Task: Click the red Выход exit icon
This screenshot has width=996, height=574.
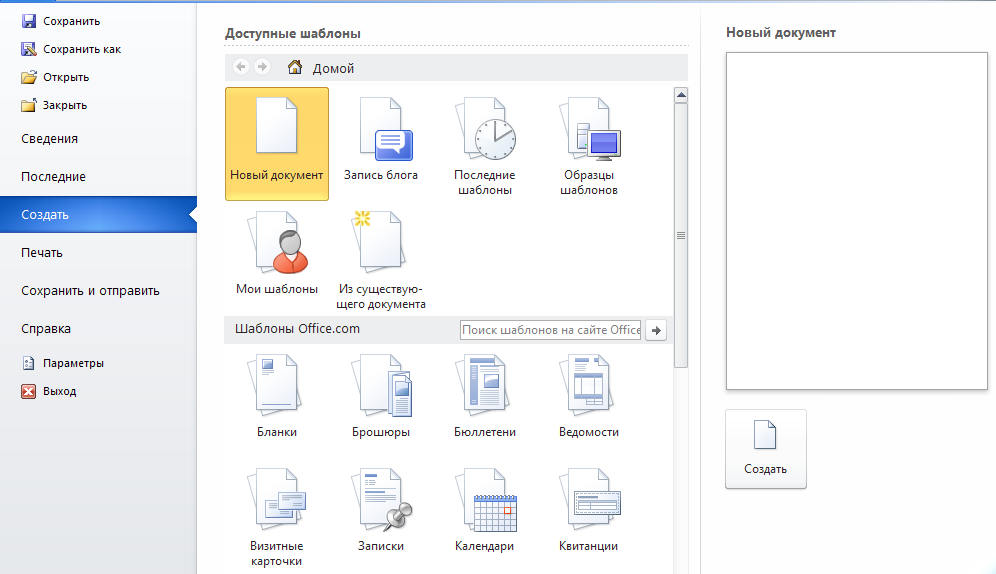Action: [x=29, y=391]
